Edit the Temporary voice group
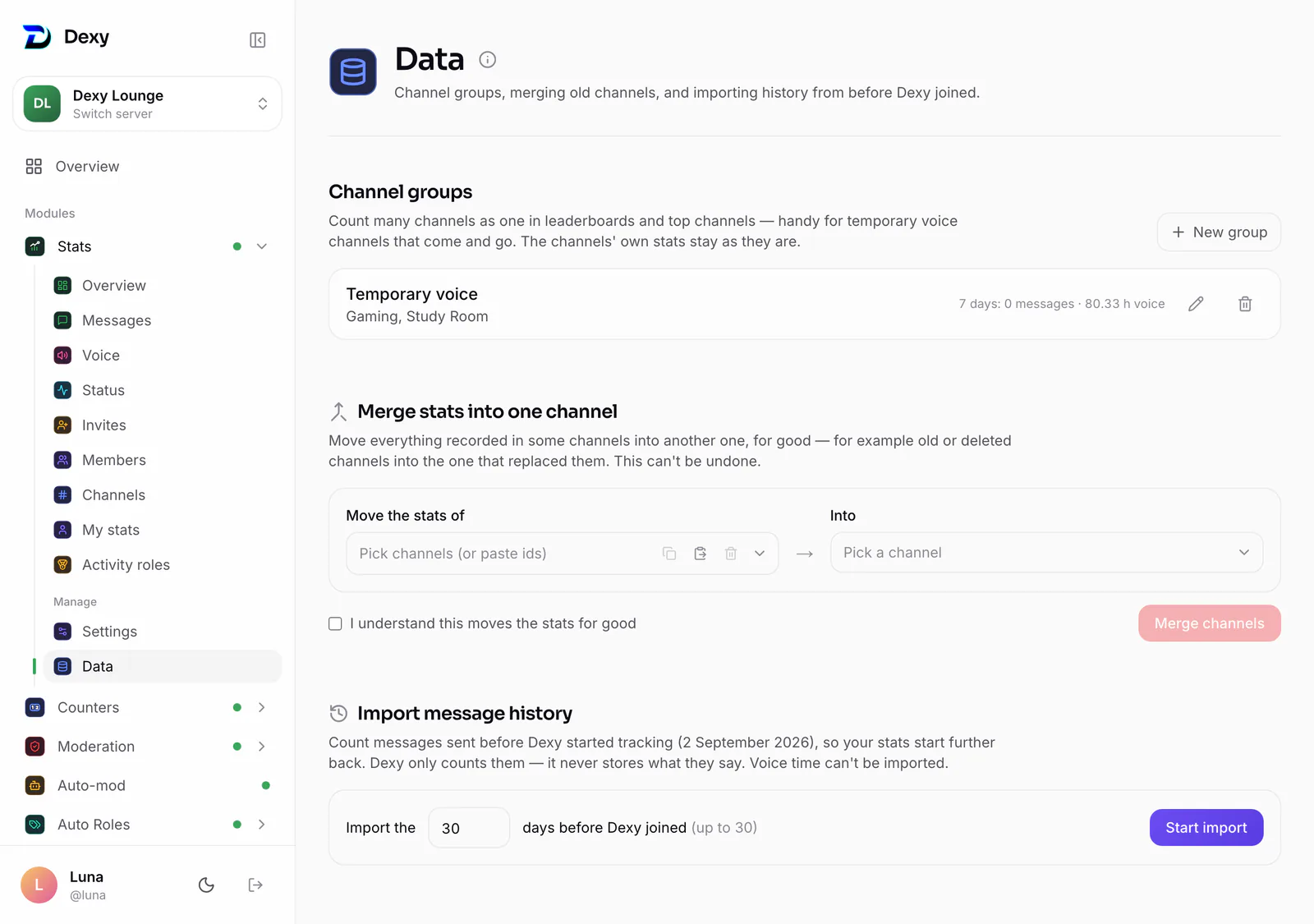 1196,304
